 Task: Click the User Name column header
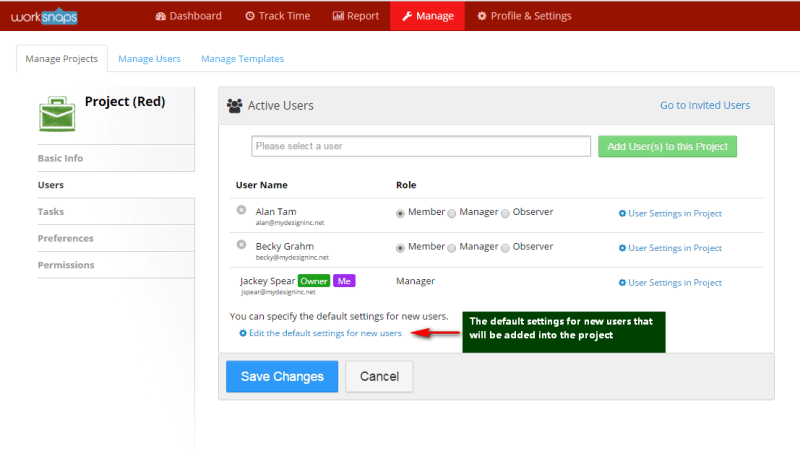(x=262, y=185)
